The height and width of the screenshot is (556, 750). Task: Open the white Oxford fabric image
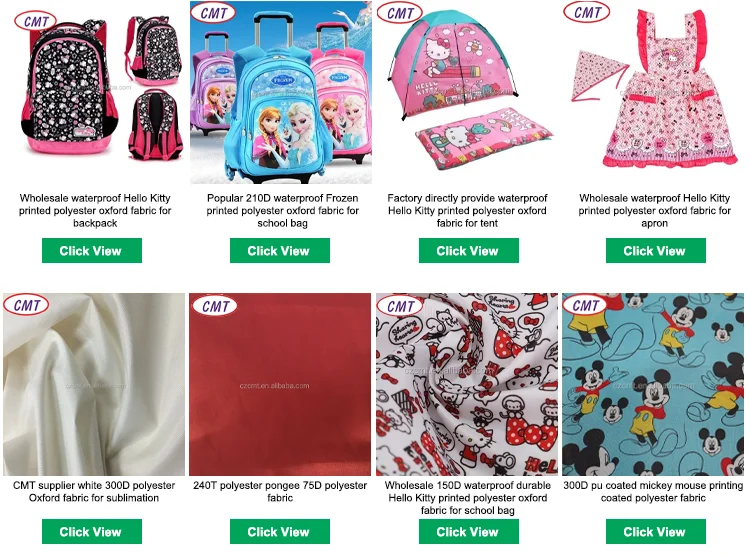pyautogui.click(x=94, y=384)
